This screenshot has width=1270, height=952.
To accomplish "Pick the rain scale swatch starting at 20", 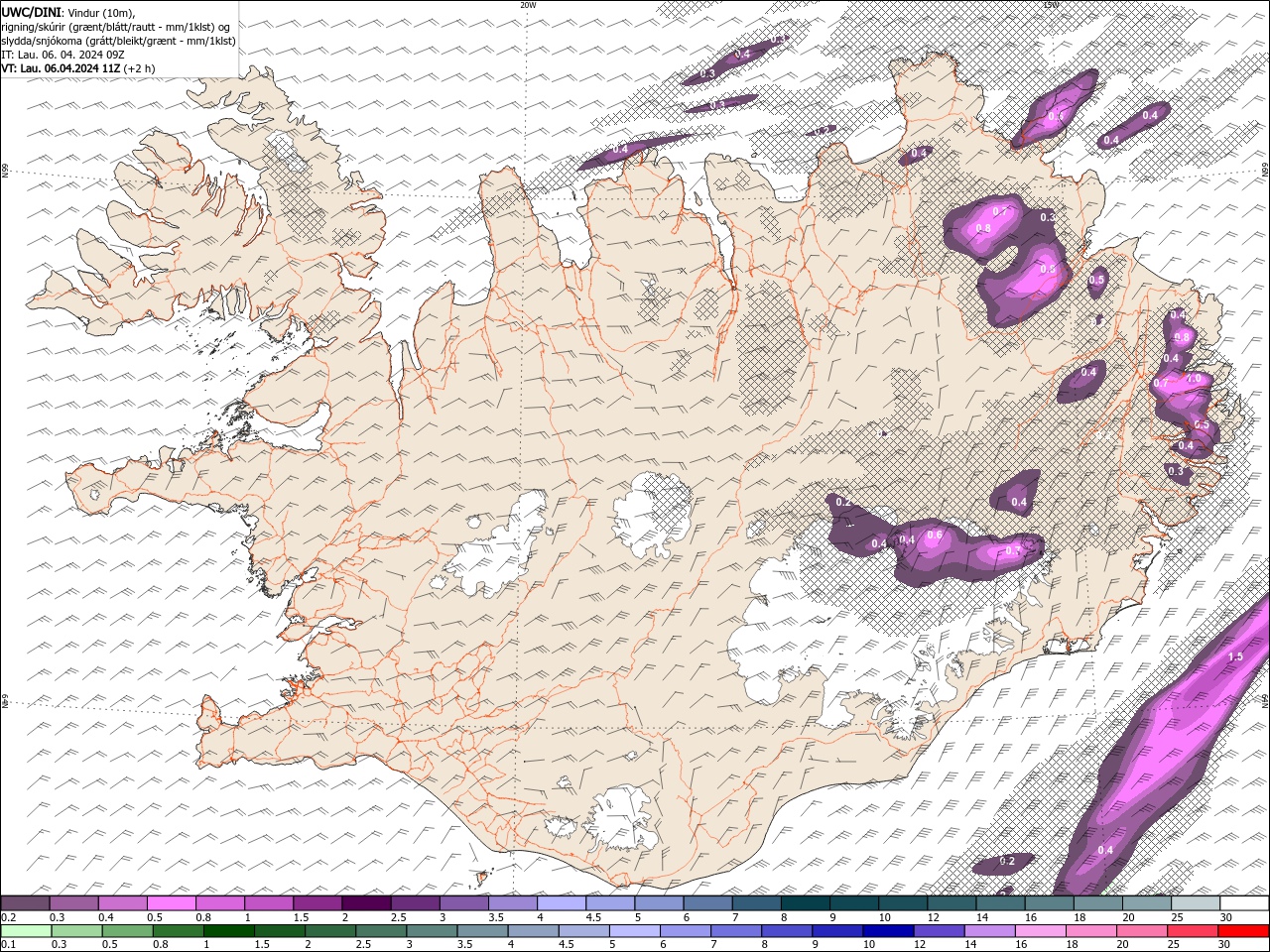I will pyautogui.click(x=1141, y=931).
